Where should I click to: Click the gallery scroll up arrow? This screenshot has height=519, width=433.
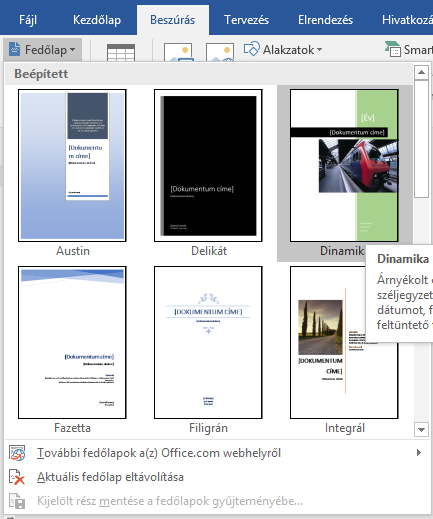click(x=421, y=72)
